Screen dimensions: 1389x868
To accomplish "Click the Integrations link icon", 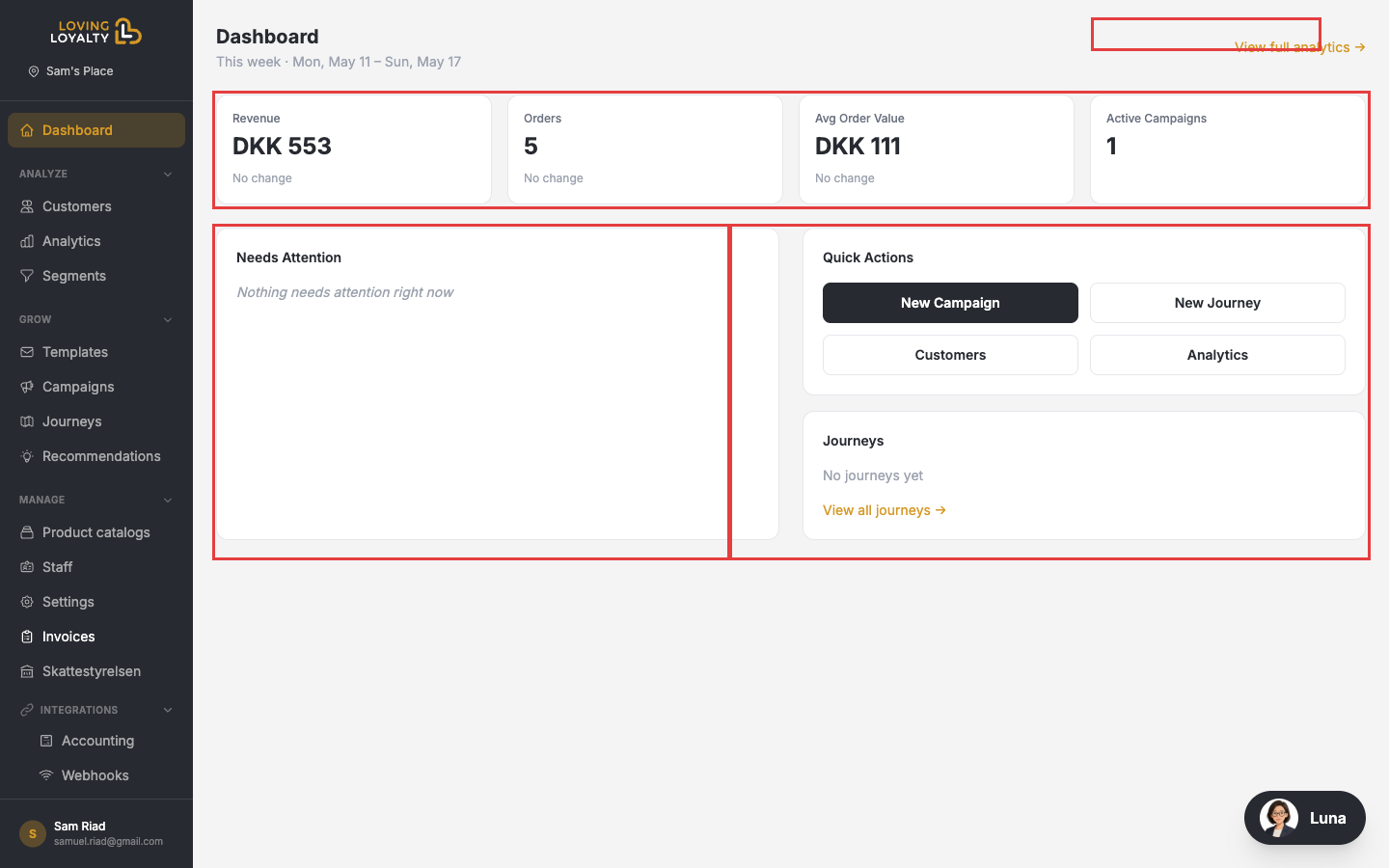I will (27, 710).
